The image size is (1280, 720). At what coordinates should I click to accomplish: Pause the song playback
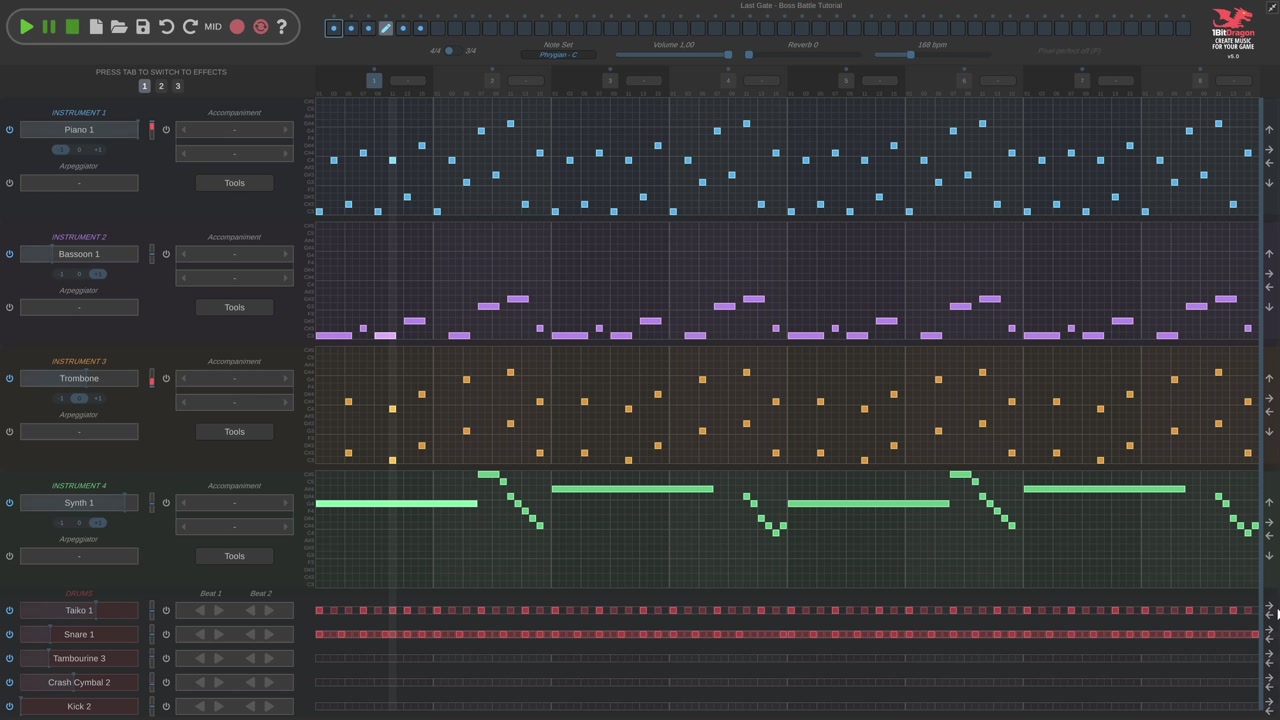point(49,27)
